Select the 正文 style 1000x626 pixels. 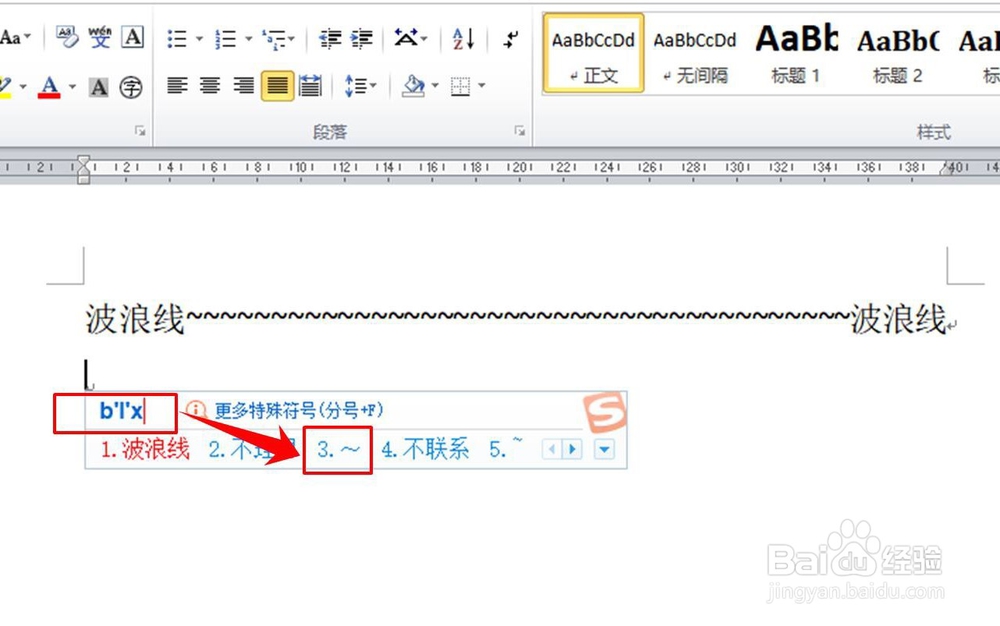[x=593, y=54]
